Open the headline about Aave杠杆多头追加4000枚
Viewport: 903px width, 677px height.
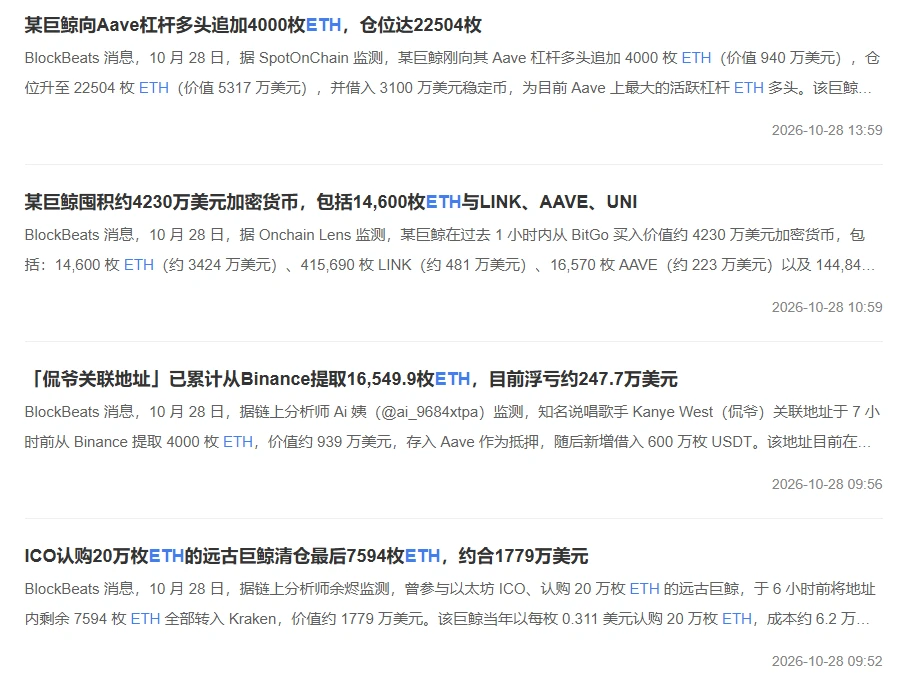point(253,25)
